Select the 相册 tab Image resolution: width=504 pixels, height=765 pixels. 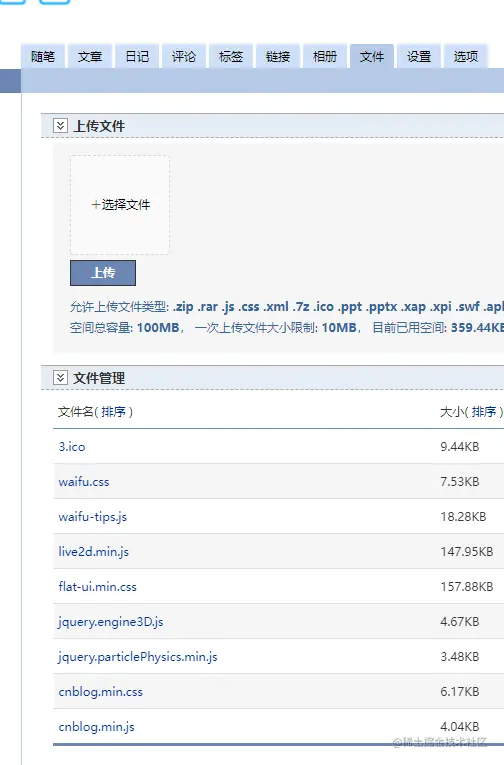tap(325, 57)
